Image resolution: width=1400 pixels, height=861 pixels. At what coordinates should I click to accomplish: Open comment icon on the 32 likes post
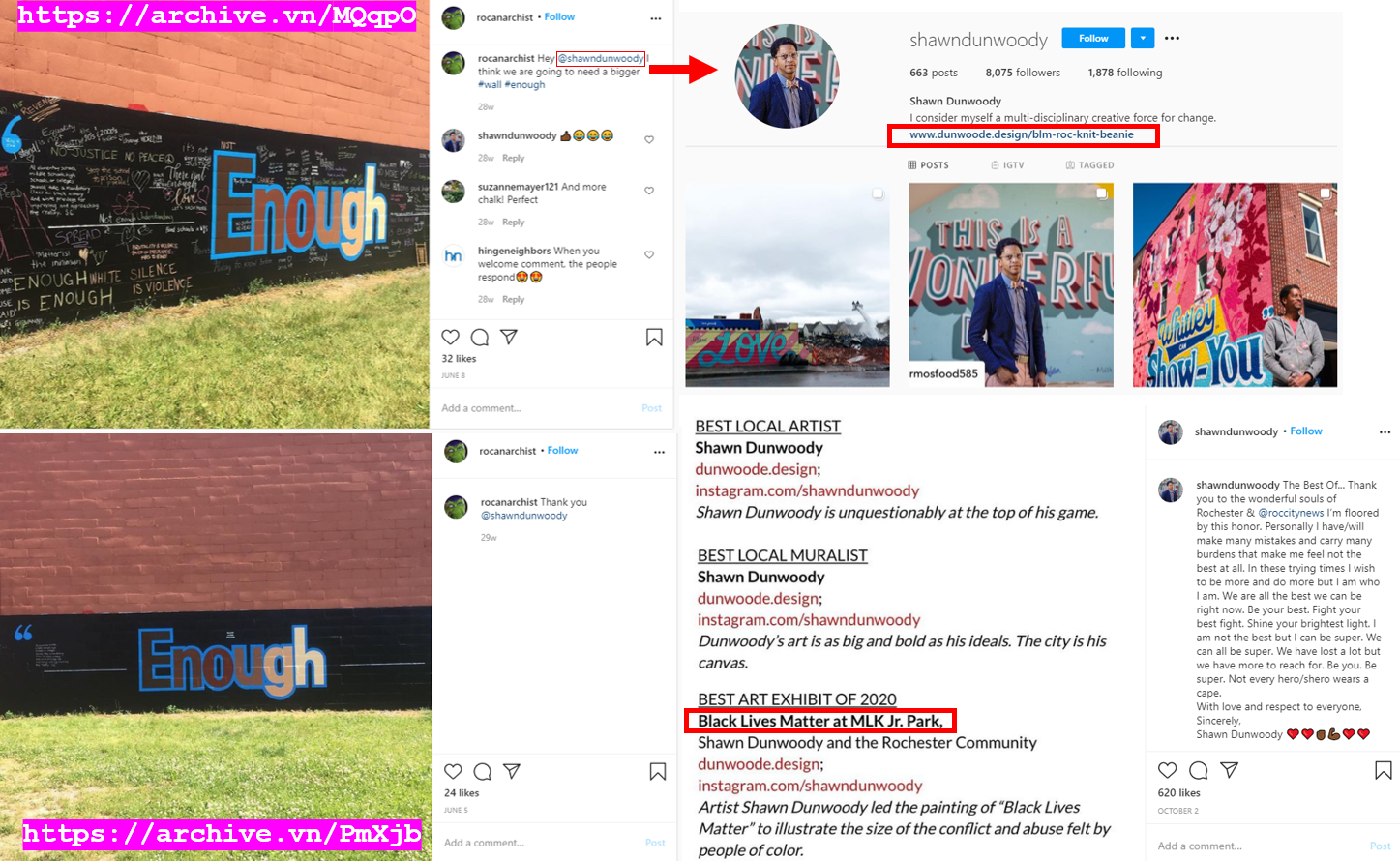479,338
